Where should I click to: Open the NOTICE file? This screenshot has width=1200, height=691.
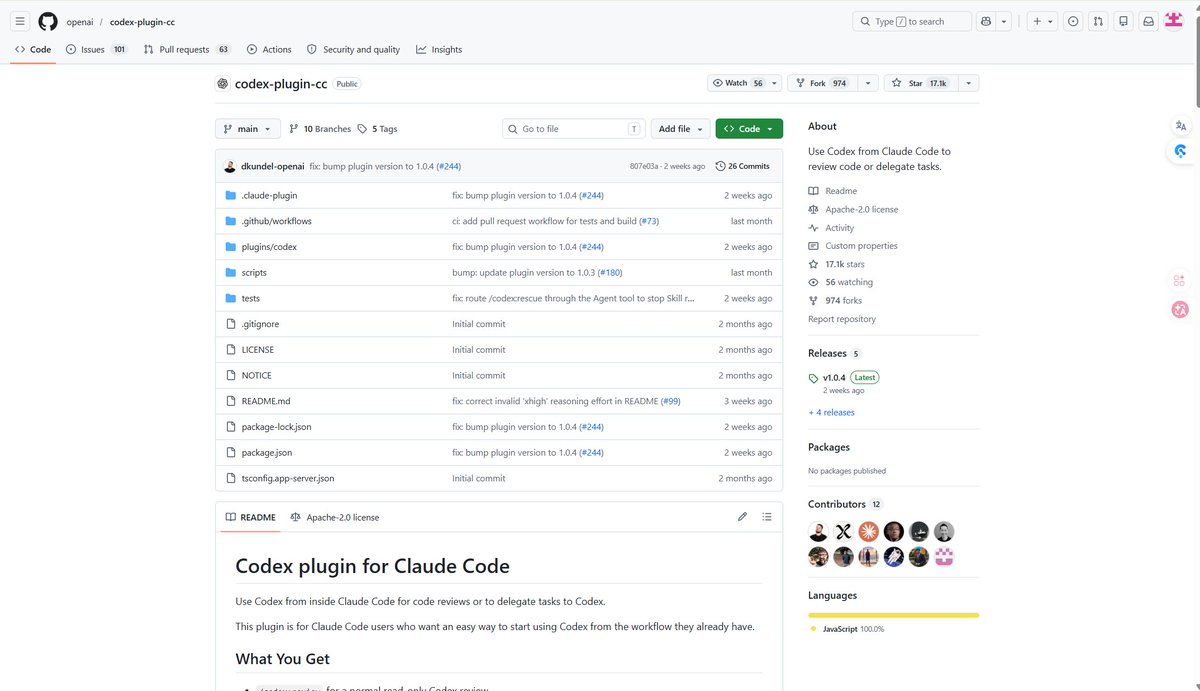click(256, 375)
